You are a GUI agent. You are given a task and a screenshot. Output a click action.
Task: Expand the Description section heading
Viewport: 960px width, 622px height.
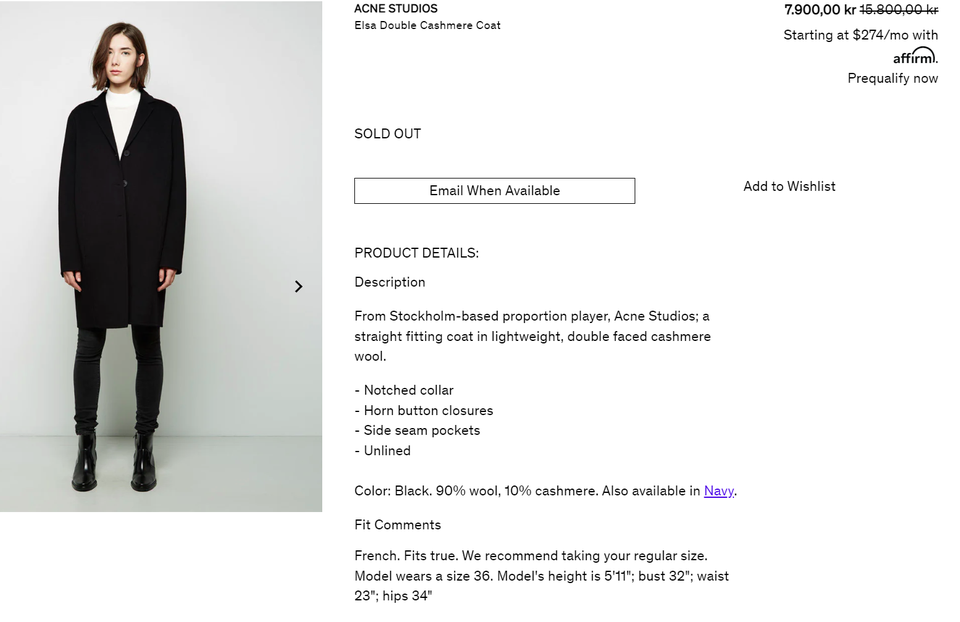(x=390, y=282)
